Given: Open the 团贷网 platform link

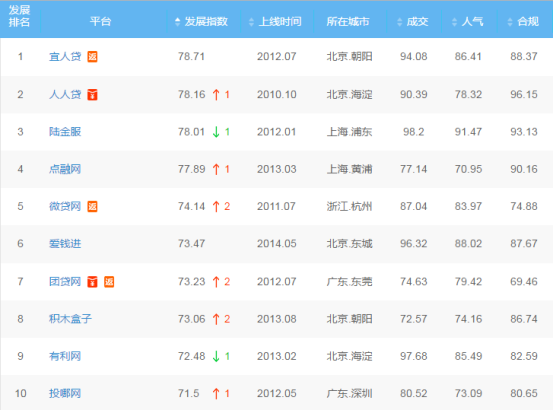Looking at the screenshot, I should tap(65, 282).
